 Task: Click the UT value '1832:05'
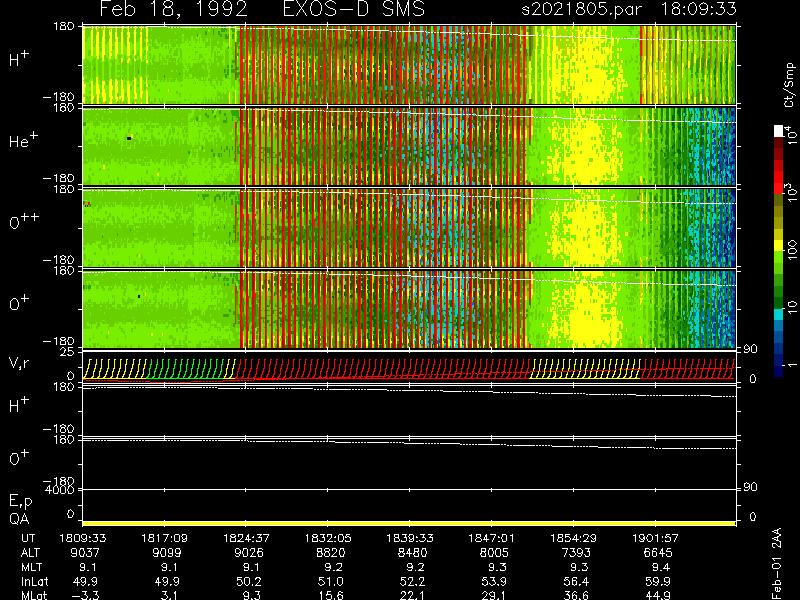(x=328, y=538)
